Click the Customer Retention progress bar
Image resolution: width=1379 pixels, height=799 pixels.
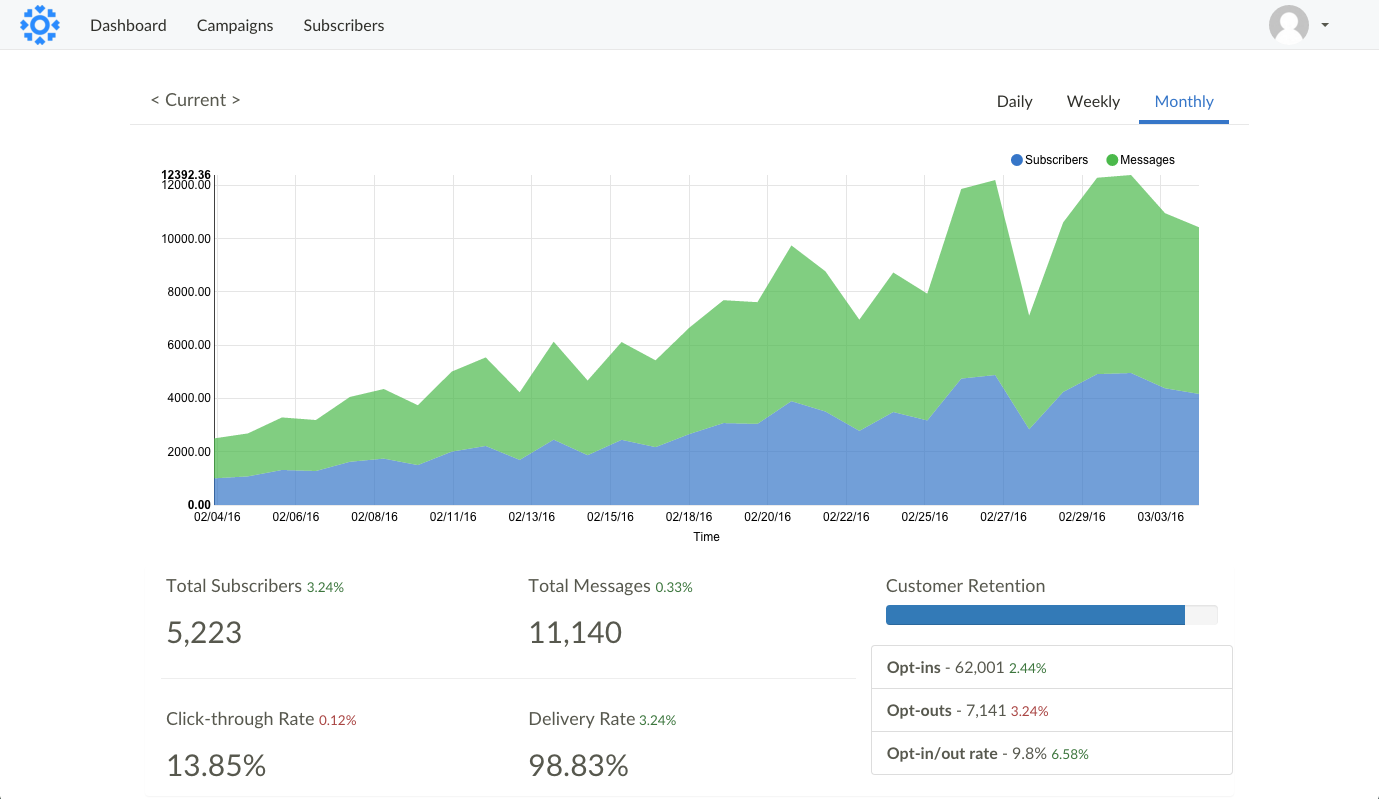coord(1052,615)
